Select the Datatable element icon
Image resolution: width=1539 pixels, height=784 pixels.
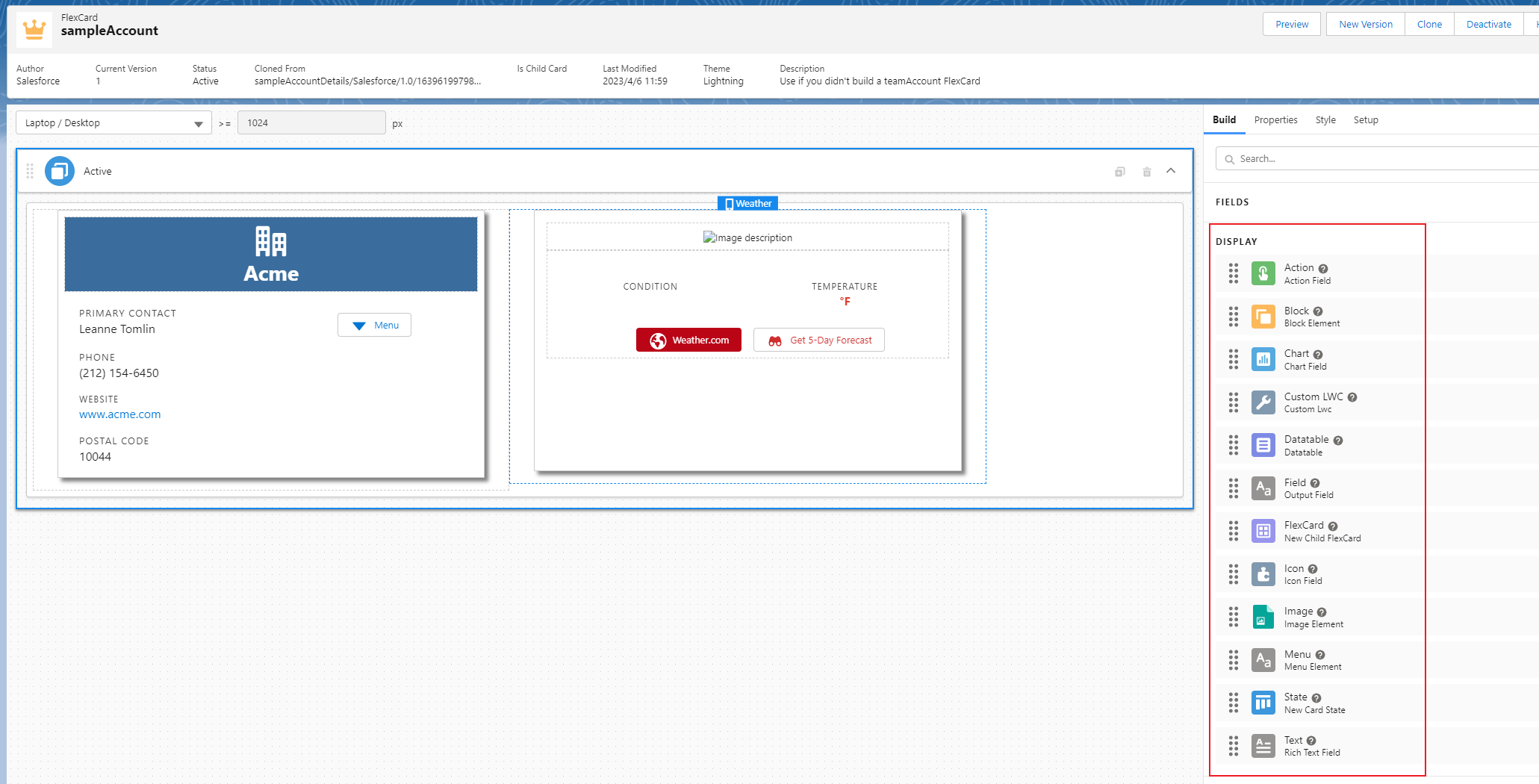tap(1263, 445)
